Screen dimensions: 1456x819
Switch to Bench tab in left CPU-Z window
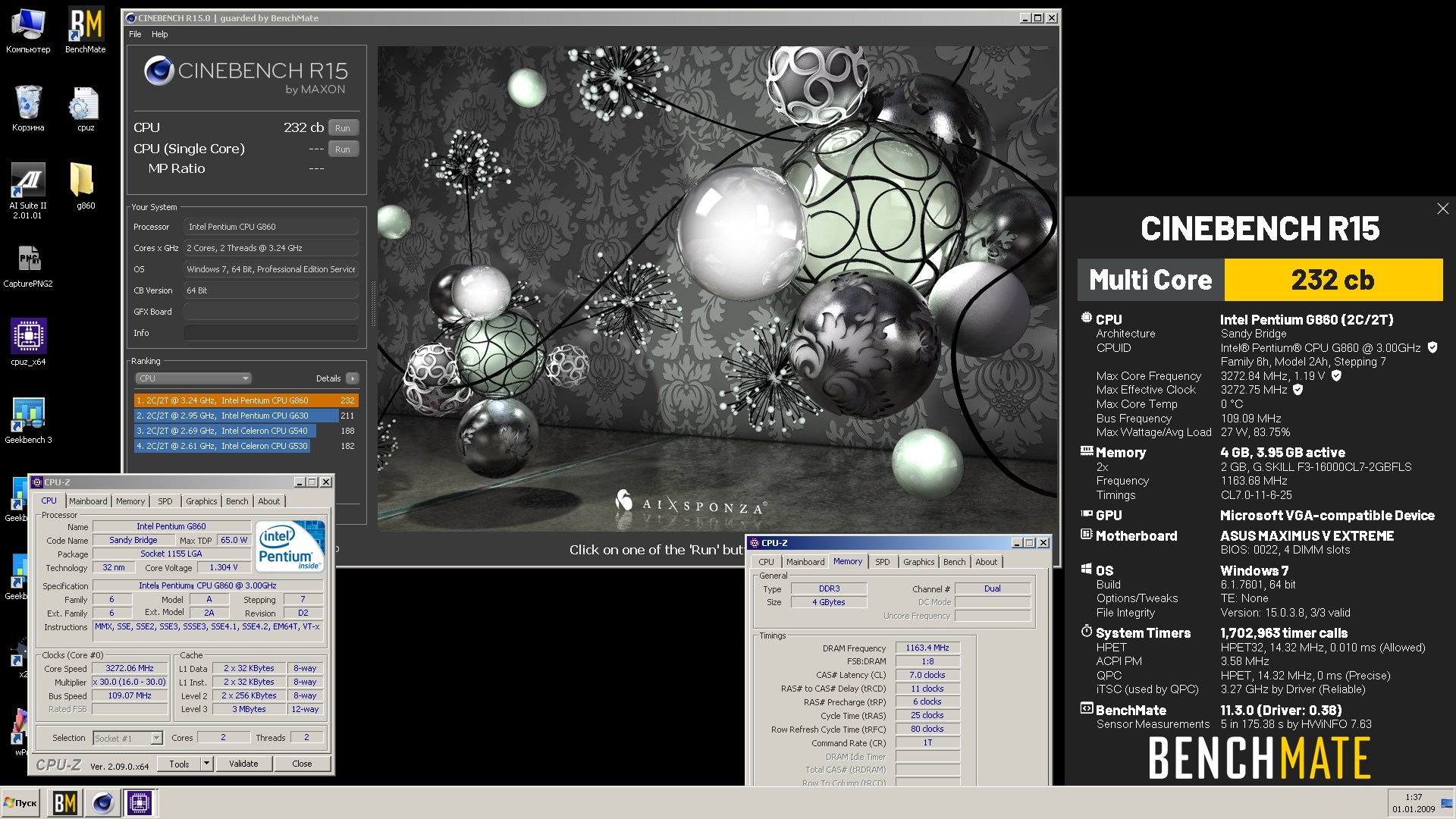pyautogui.click(x=237, y=501)
